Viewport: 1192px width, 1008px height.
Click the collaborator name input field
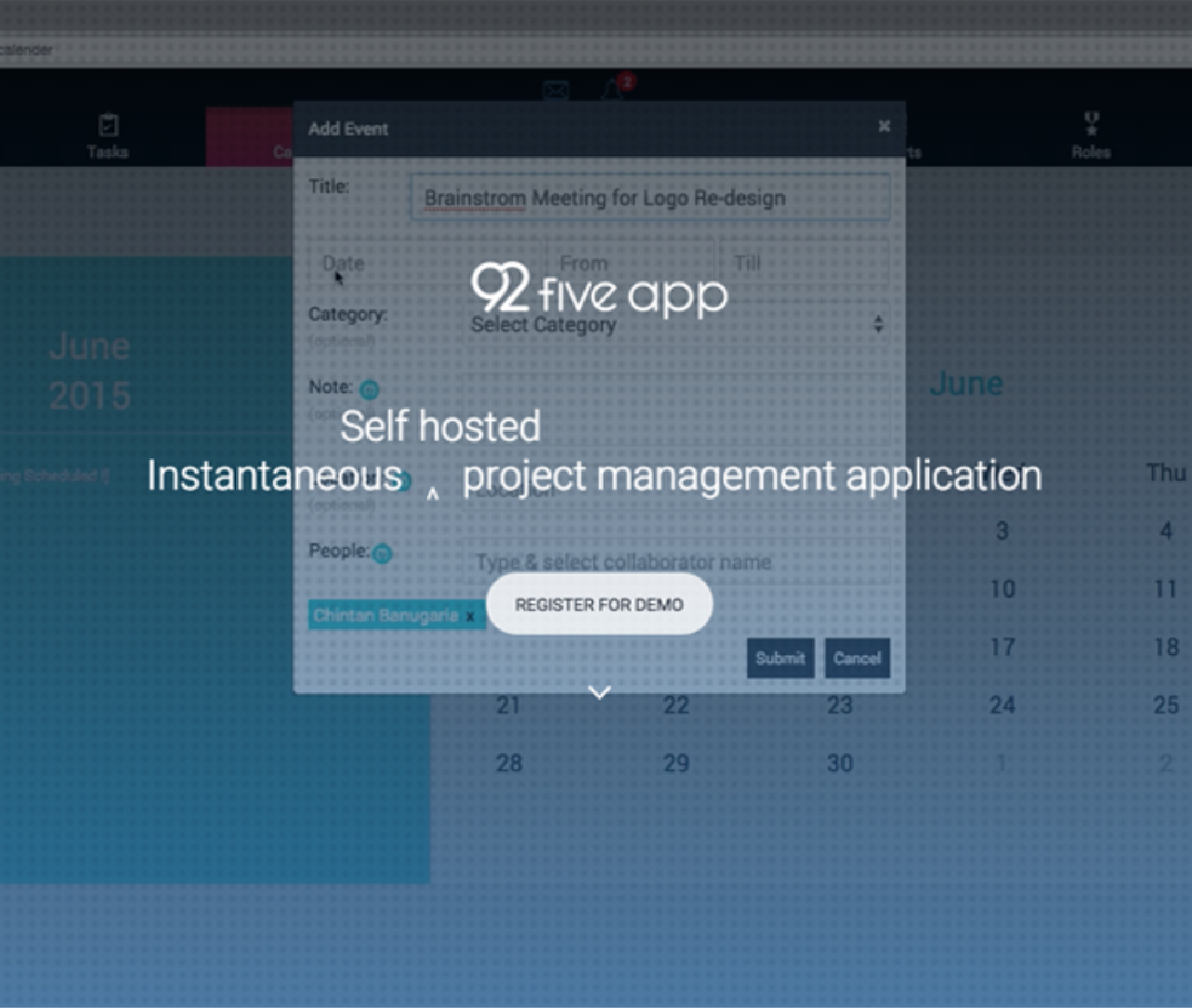pos(675,562)
